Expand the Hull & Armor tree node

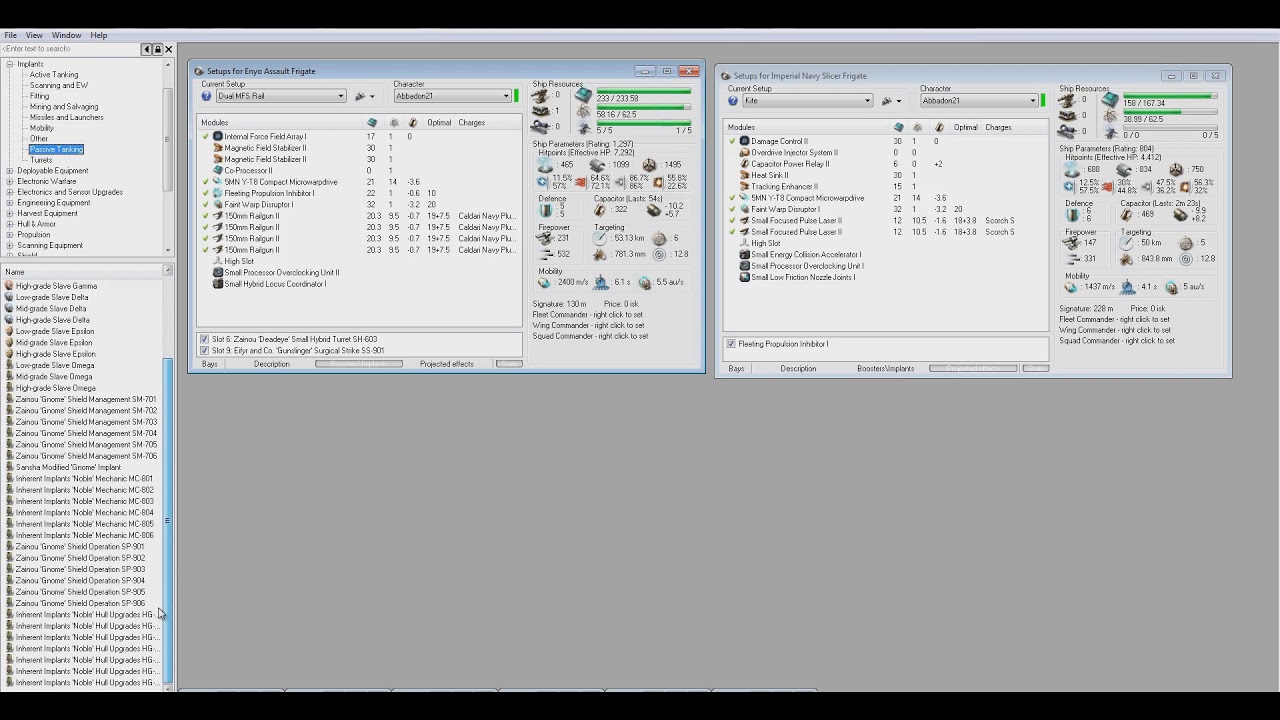(10, 224)
